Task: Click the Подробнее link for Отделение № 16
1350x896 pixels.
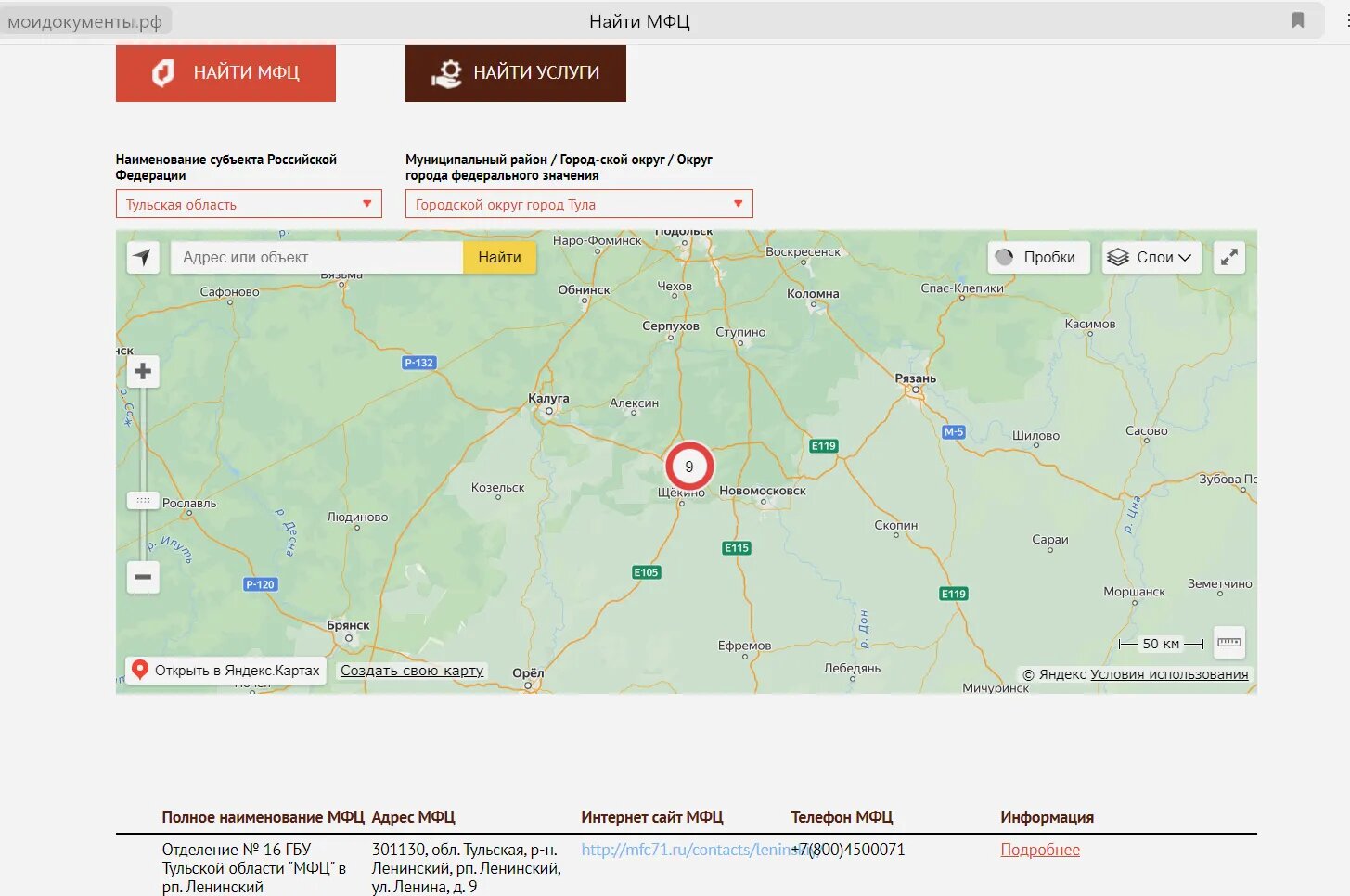Action: pyautogui.click(x=1040, y=850)
